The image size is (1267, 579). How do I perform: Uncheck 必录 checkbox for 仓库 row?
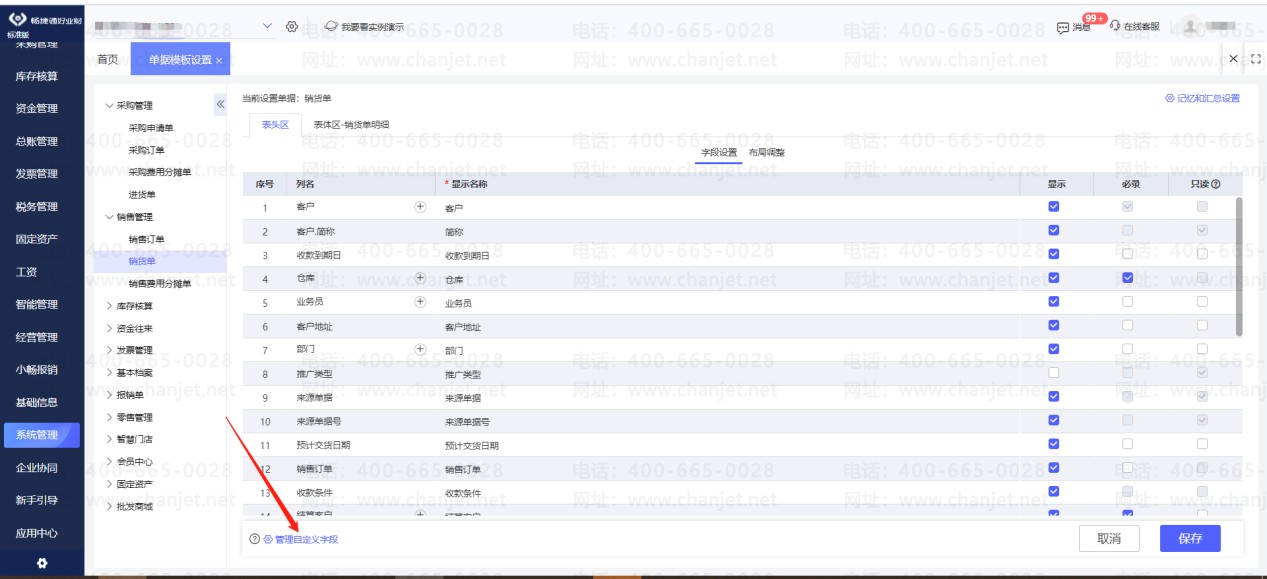(1128, 278)
